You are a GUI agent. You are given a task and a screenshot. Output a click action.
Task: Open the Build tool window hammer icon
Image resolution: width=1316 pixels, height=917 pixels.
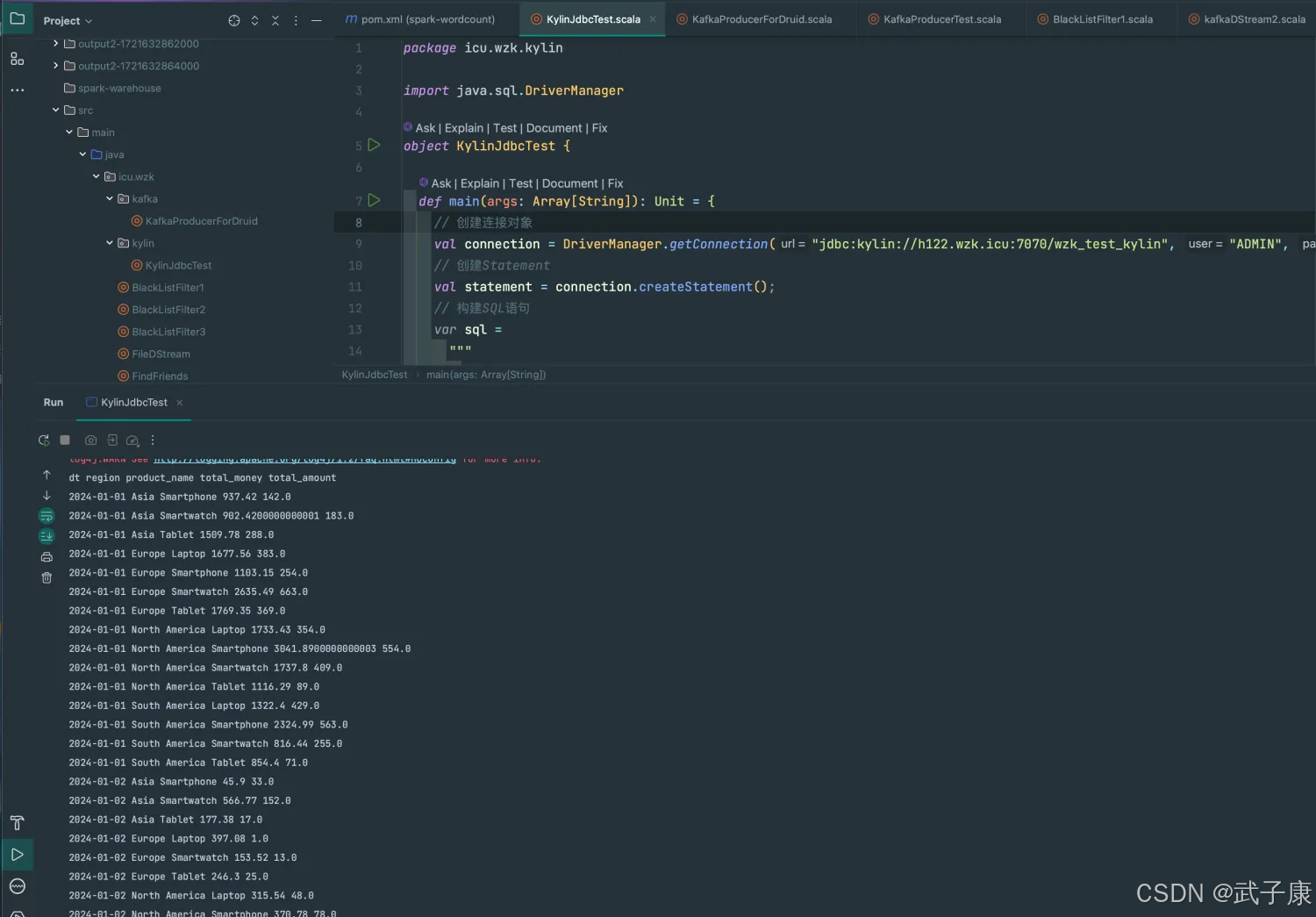point(17,822)
